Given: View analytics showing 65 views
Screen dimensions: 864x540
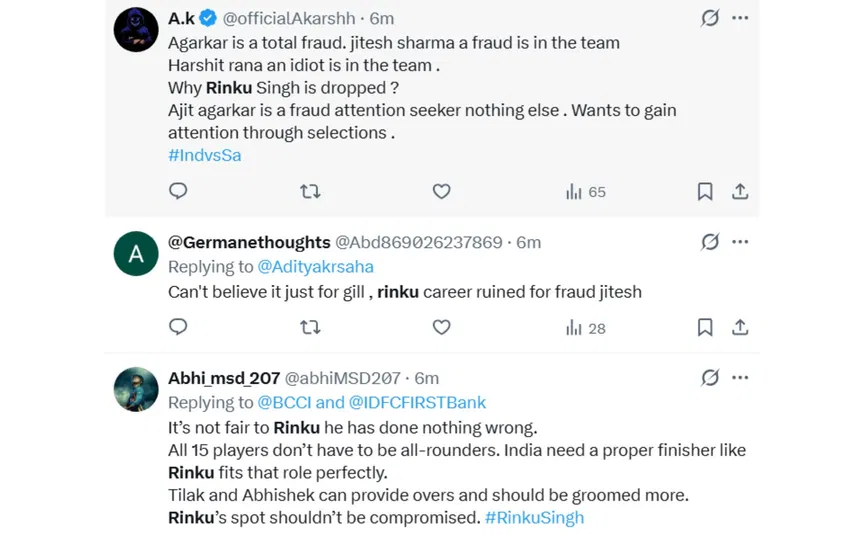Looking at the screenshot, I should tap(586, 191).
